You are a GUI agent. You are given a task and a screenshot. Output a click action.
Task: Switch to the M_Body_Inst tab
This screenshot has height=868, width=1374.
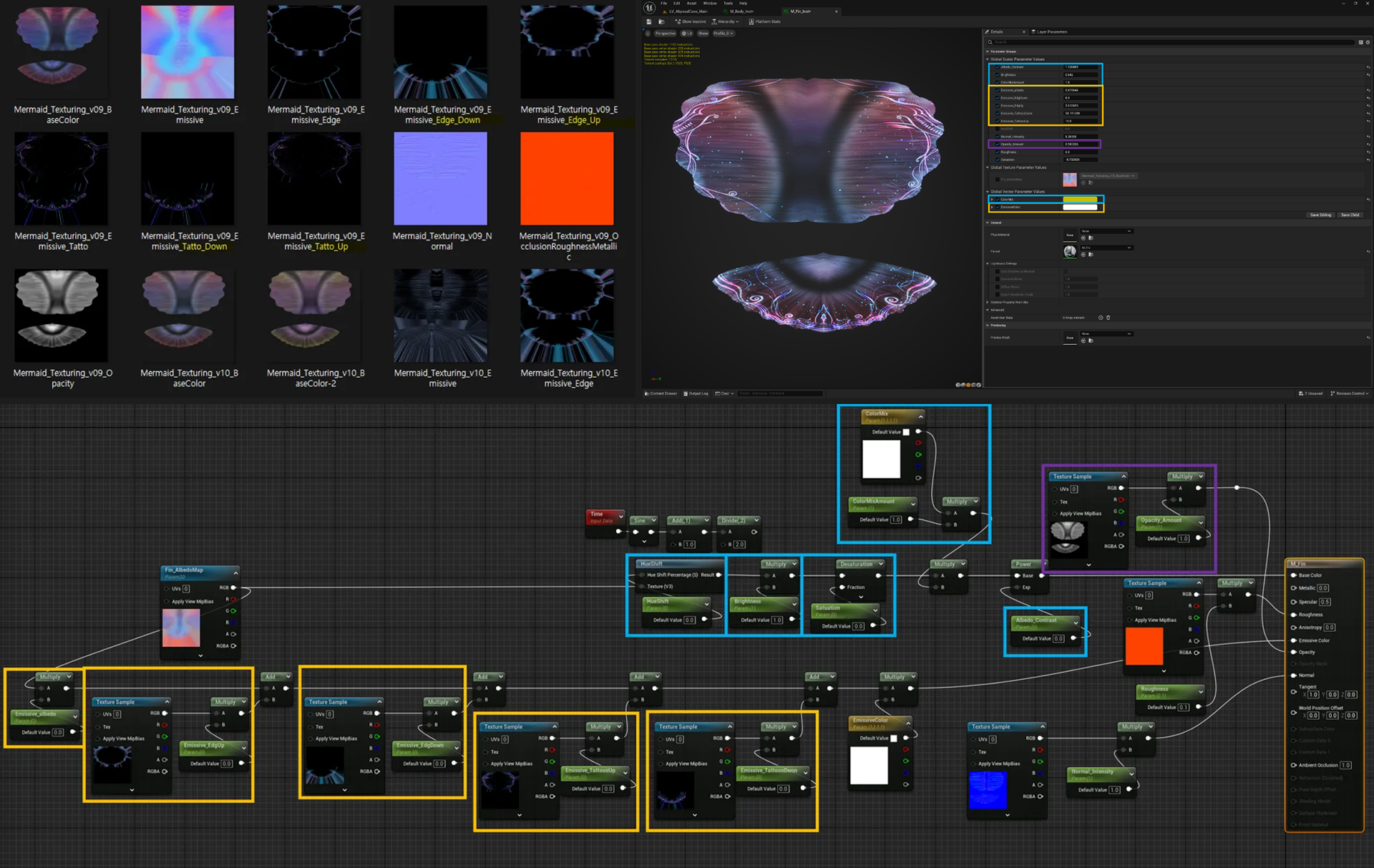[738, 11]
